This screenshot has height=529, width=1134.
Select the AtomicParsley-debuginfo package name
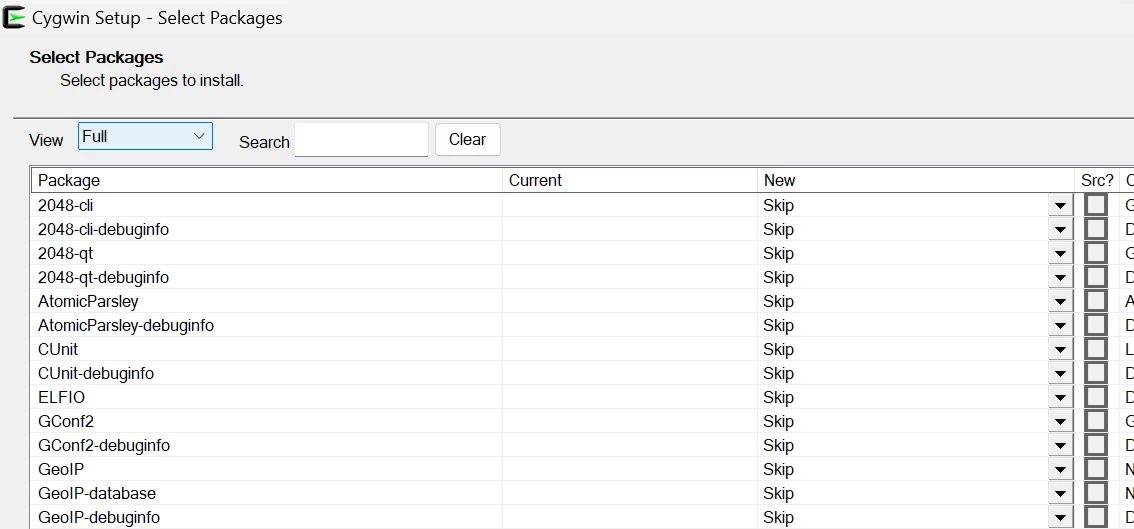[x=126, y=325]
